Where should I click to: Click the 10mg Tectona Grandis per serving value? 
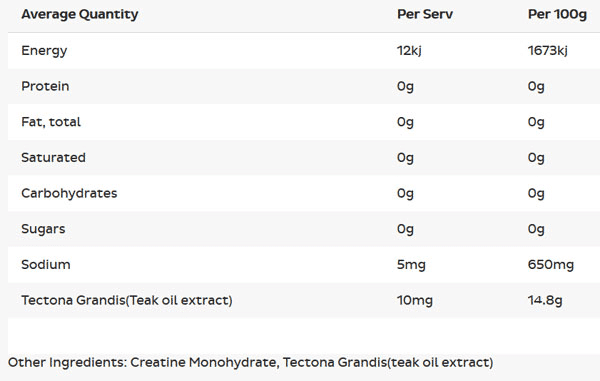pyautogui.click(x=415, y=300)
